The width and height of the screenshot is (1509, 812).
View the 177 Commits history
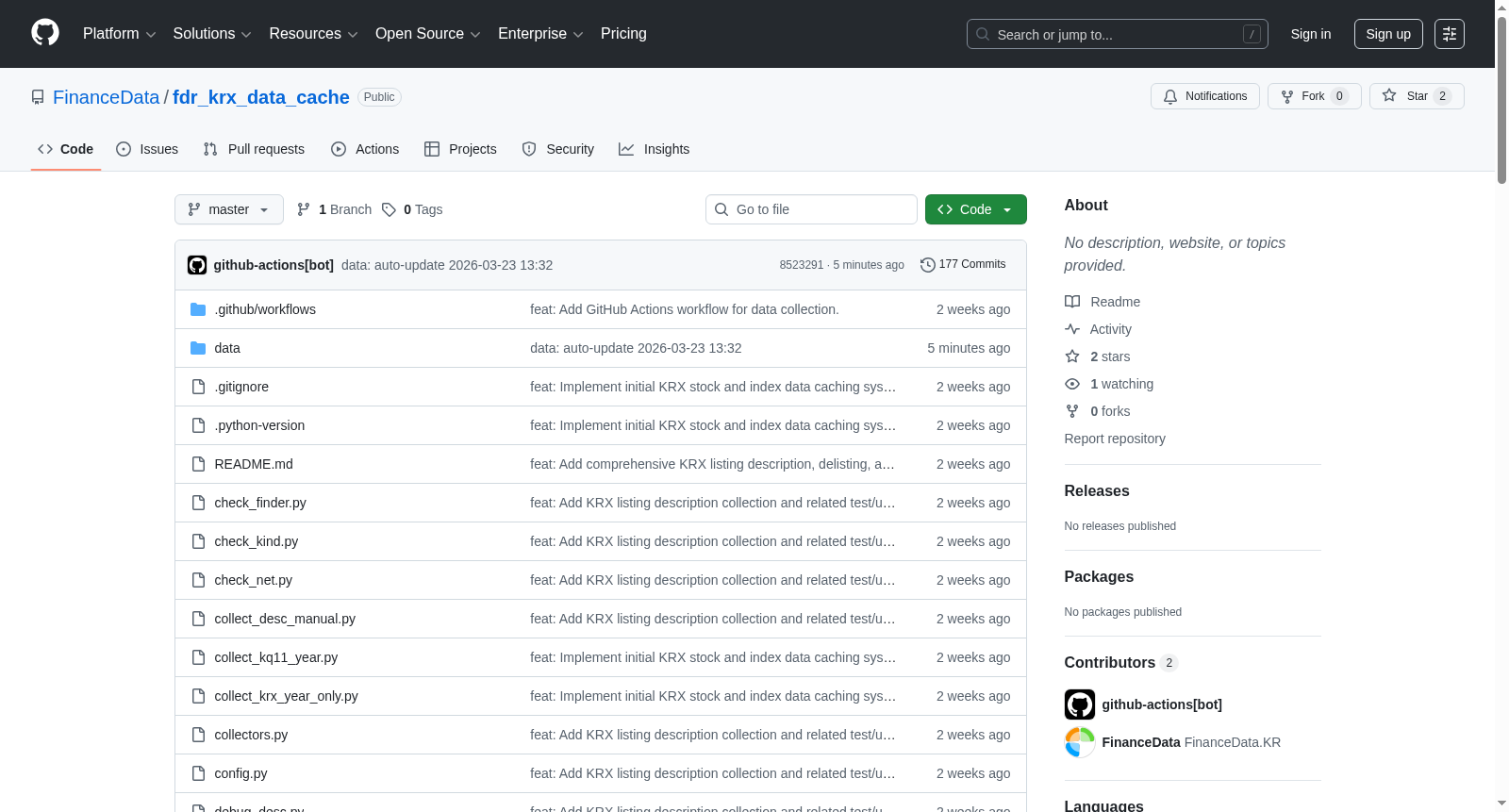(x=963, y=264)
